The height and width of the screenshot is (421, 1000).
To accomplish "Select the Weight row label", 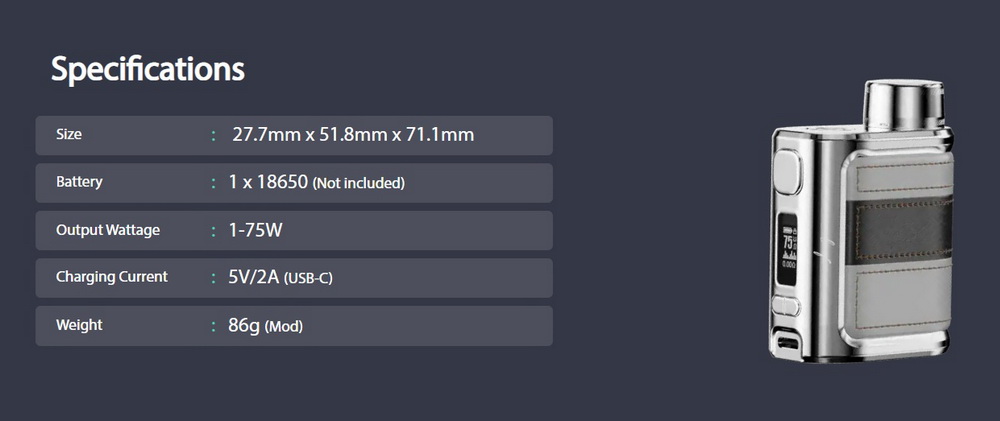I will click(x=79, y=325).
